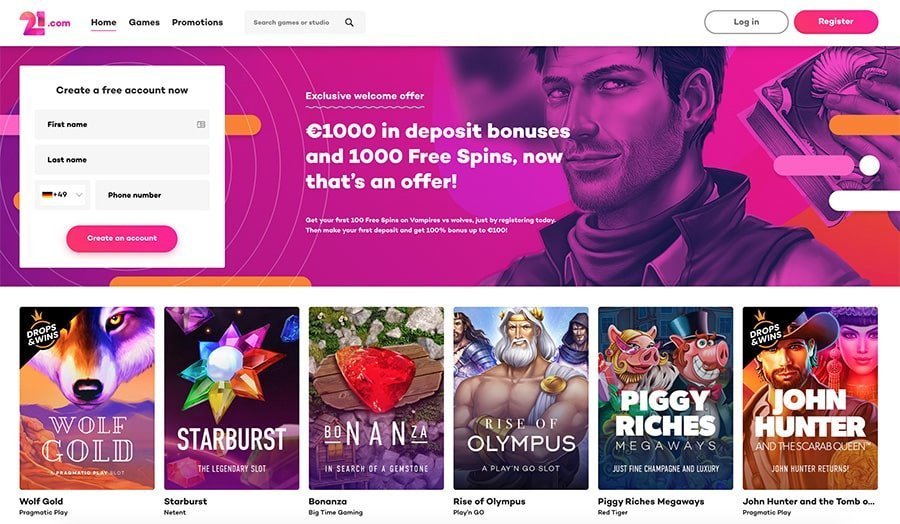Click the search magnifier icon
Viewport: 900px width, 524px height.
pyautogui.click(x=349, y=22)
